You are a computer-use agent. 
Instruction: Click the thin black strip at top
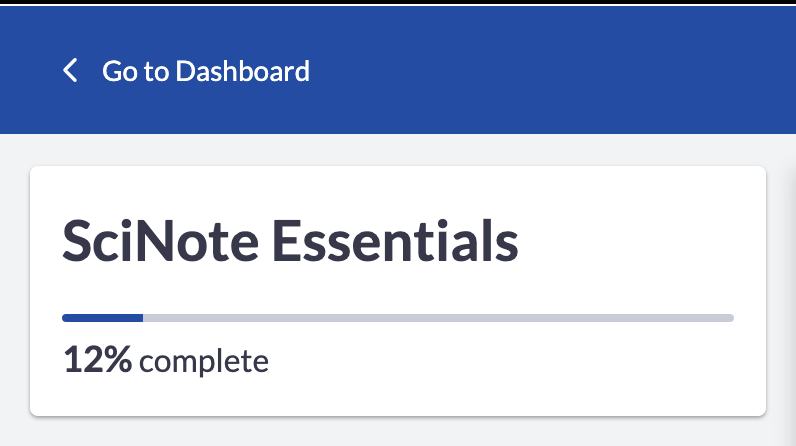(400, 2)
